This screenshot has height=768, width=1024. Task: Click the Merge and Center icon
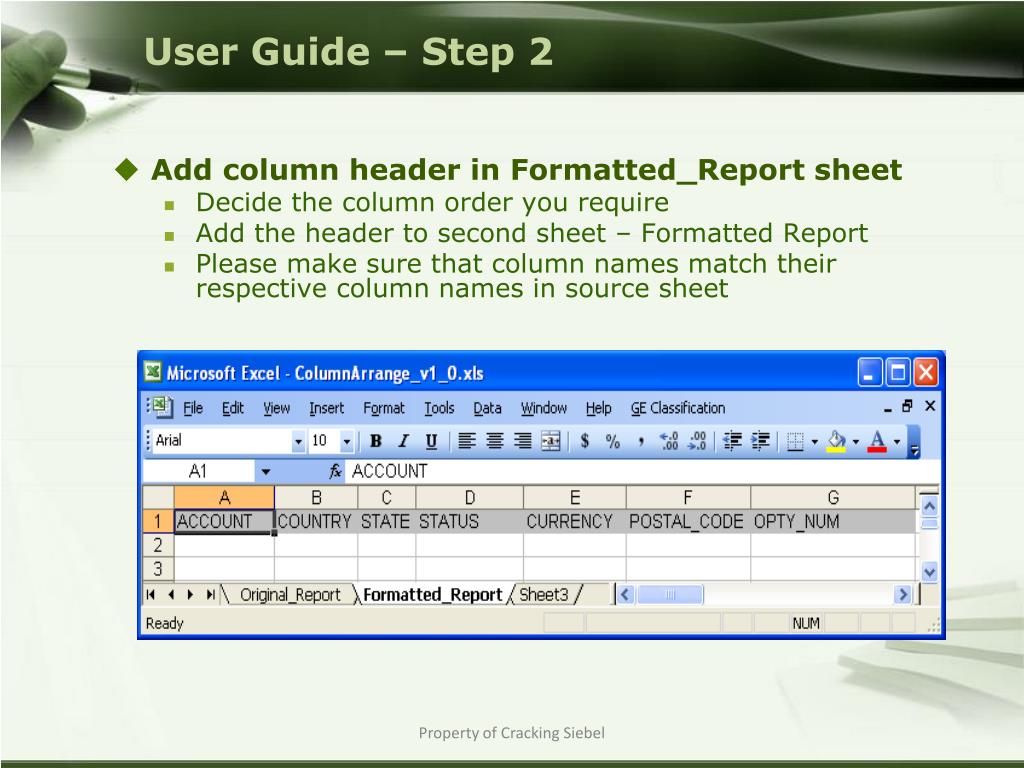pyautogui.click(x=551, y=441)
